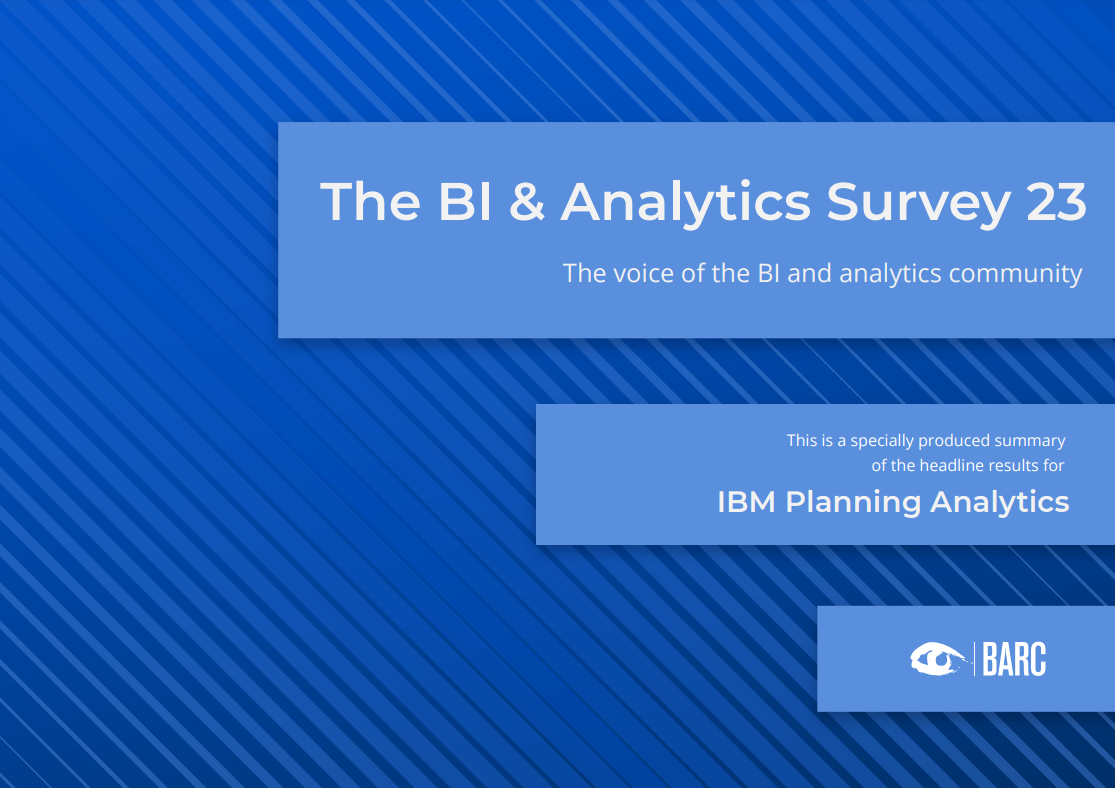Click the BARC wordmark text
The width and height of the screenshot is (1115, 788).
(1014, 659)
